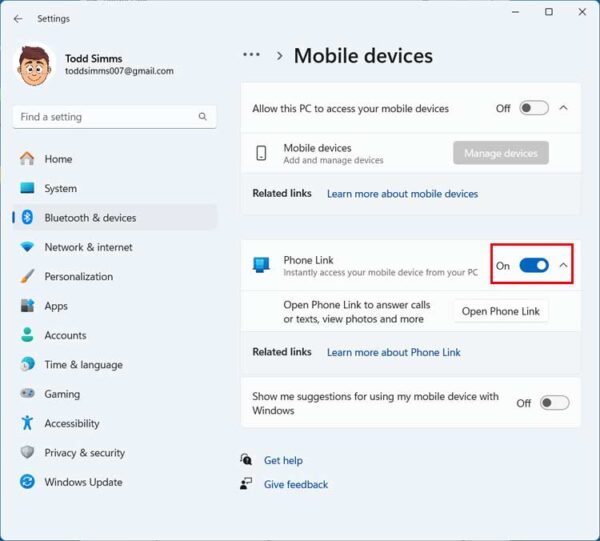Select Time & language label
Viewport: 600px width, 541px height.
pyautogui.click(x=83, y=365)
